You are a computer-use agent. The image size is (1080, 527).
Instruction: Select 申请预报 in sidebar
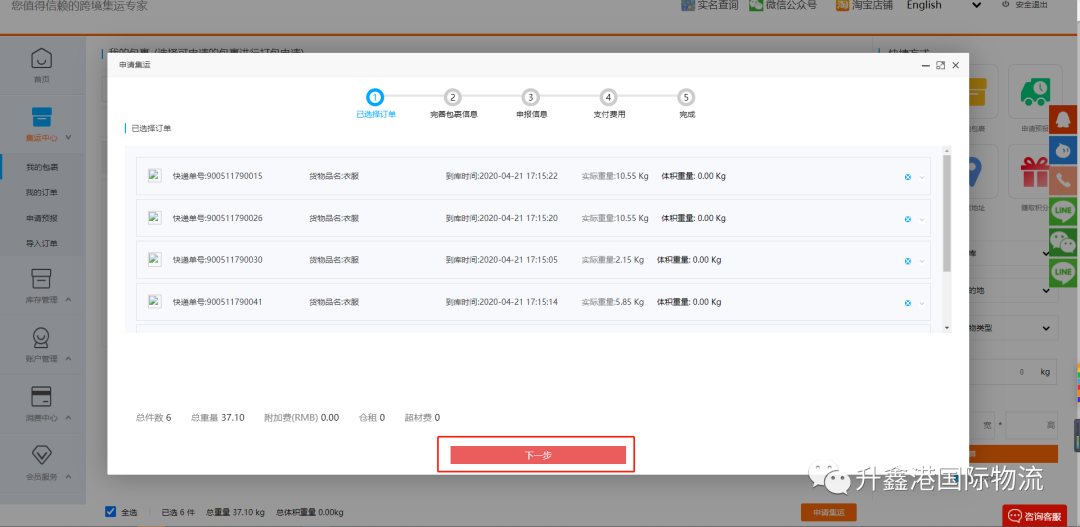[x=42, y=218]
